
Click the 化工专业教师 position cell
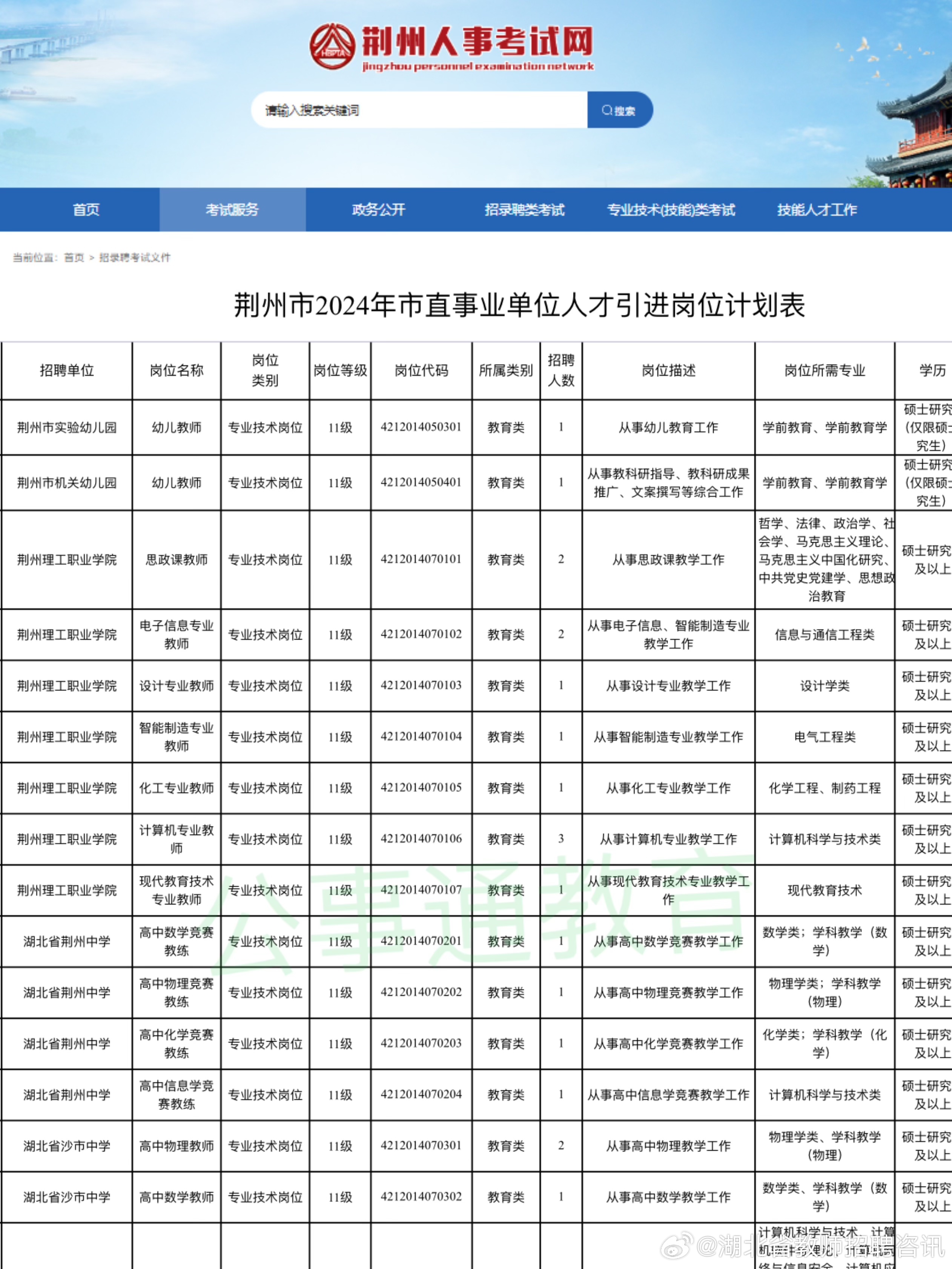coord(177,788)
